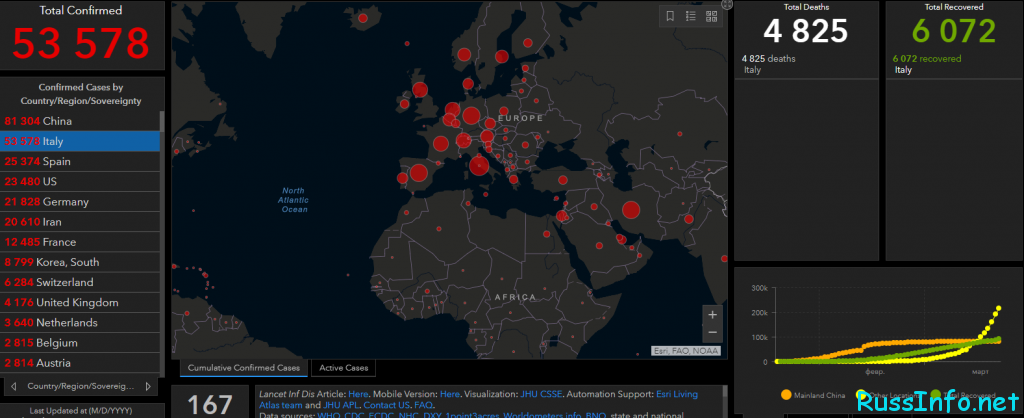Open the map legend icon
This screenshot has width=1024, height=418.
click(691, 16)
